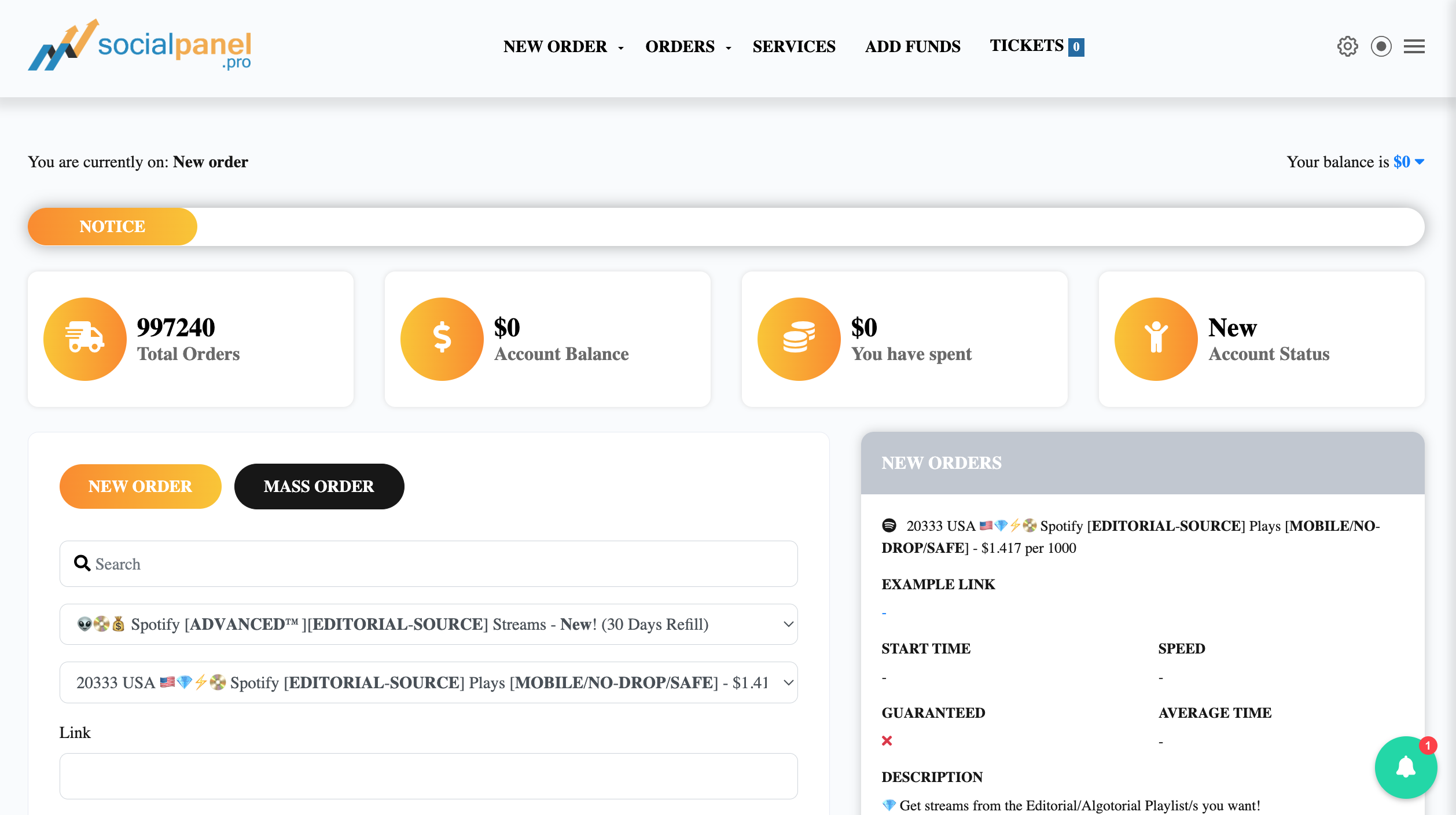This screenshot has height=815, width=1456.
Task: Open the hamburger menu icon
Action: (x=1414, y=46)
